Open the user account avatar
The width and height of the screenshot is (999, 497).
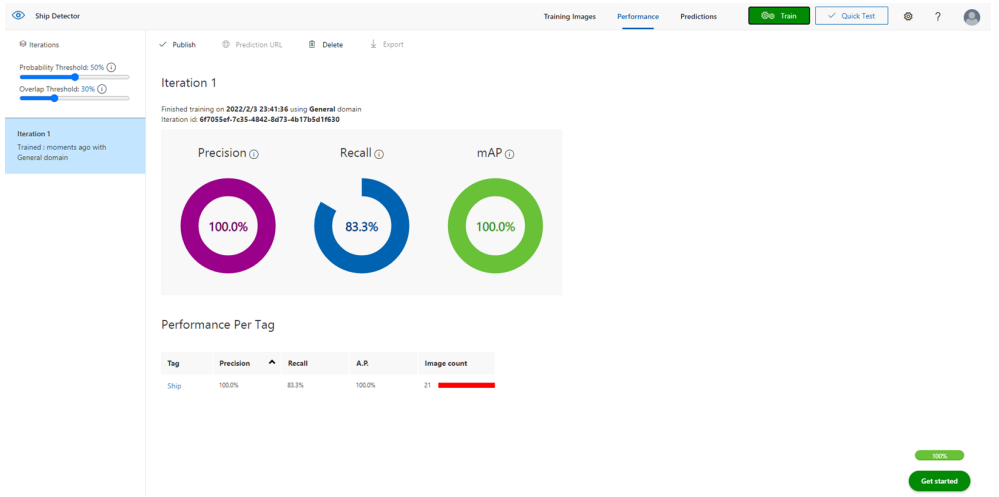[972, 17]
